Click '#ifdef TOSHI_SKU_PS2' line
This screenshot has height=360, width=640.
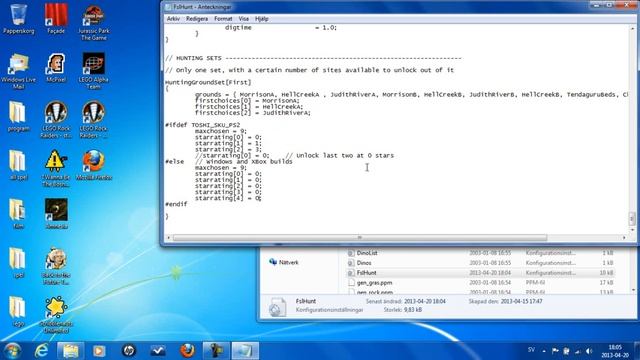point(202,125)
